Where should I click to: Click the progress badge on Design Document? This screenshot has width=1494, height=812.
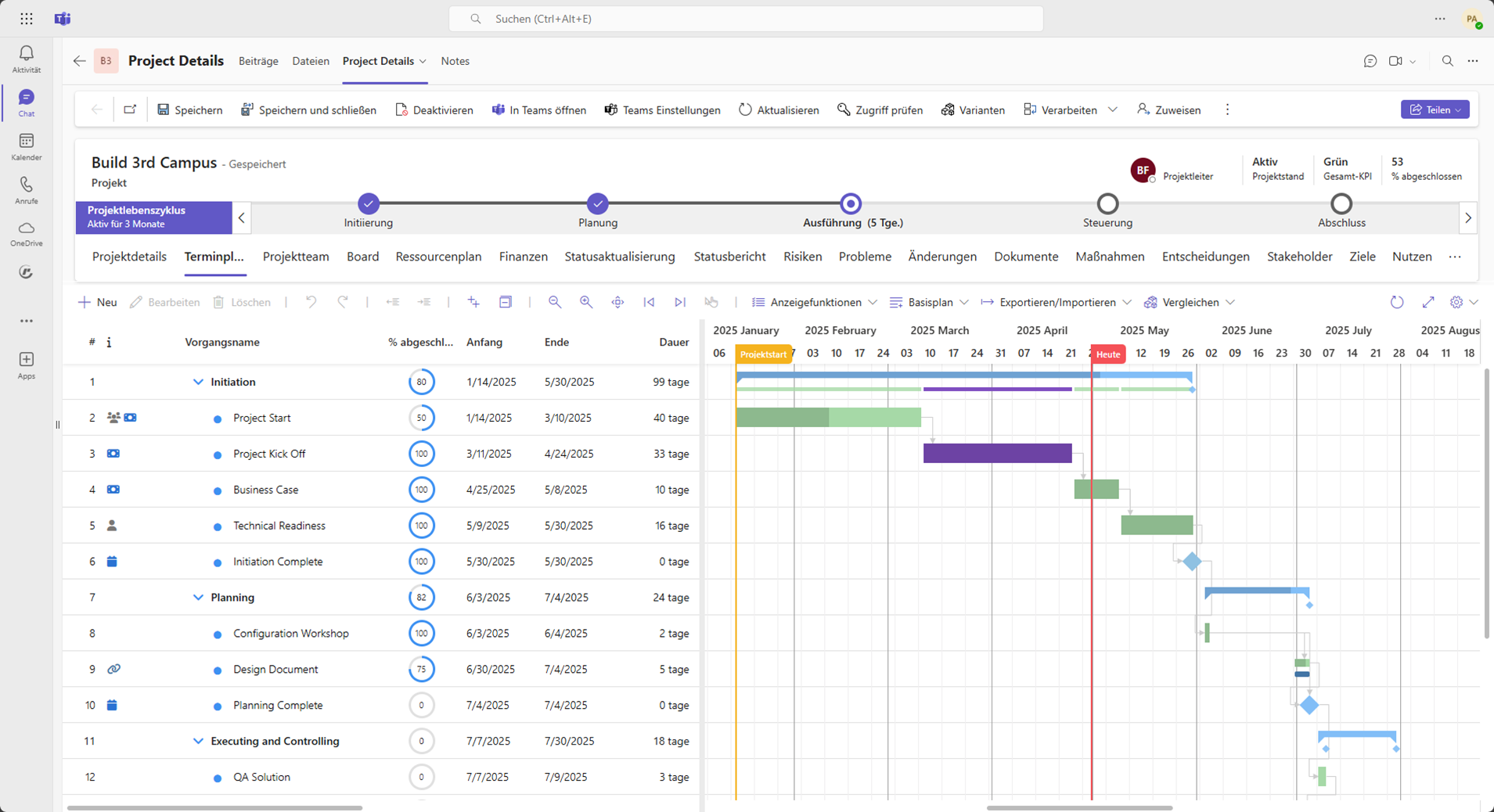(x=421, y=669)
